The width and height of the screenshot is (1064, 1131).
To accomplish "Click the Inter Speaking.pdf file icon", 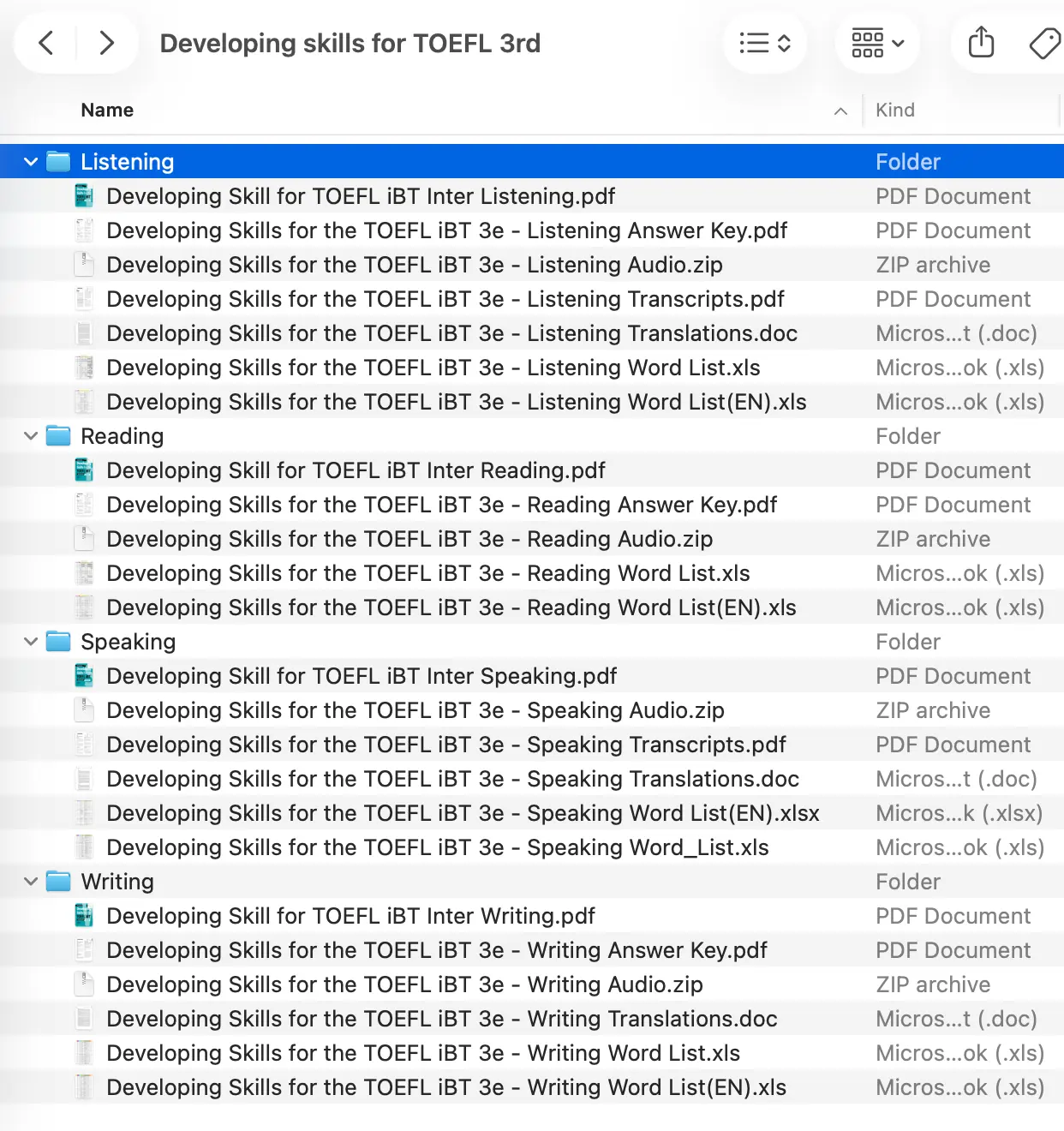I will tap(84, 676).
